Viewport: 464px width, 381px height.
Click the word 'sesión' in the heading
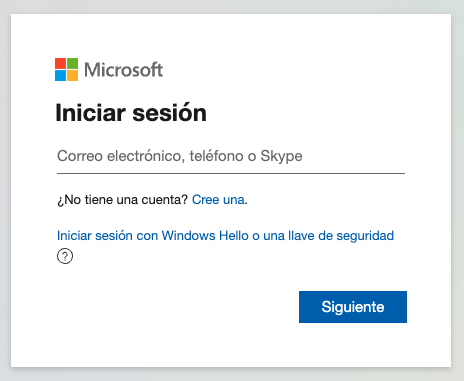169,113
